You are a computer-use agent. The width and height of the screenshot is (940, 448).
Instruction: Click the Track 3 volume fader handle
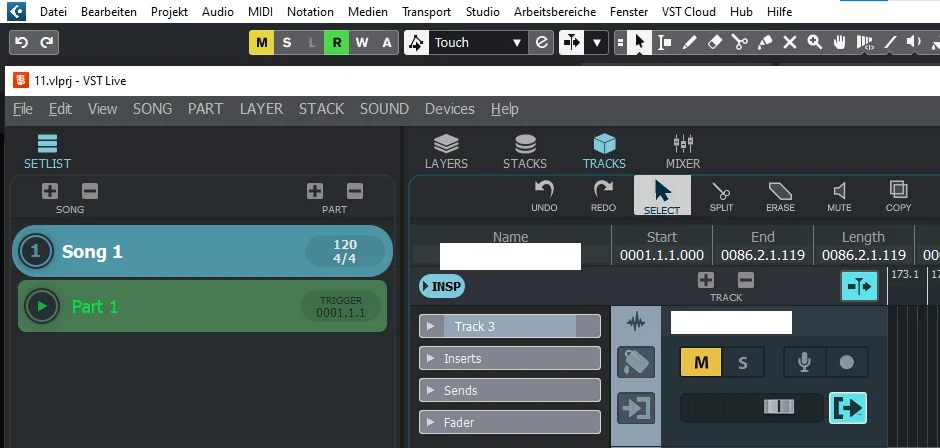779,407
